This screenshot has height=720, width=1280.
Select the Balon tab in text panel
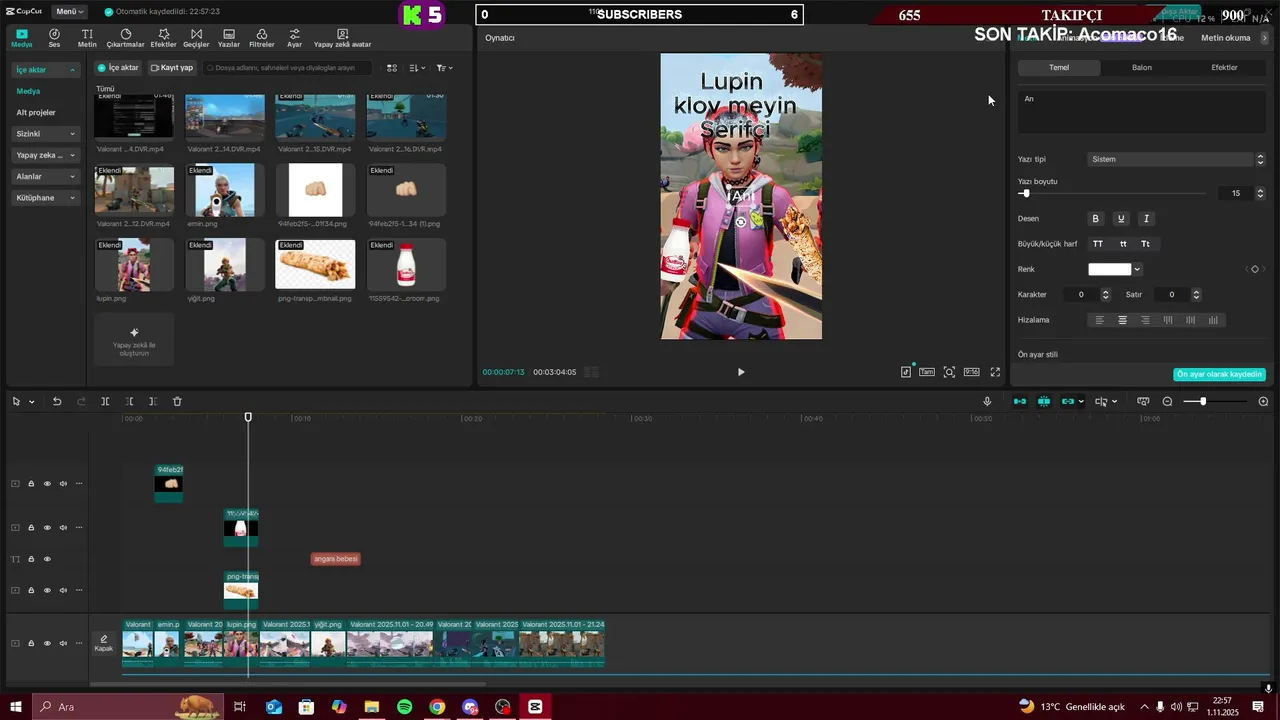click(x=1141, y=68)
